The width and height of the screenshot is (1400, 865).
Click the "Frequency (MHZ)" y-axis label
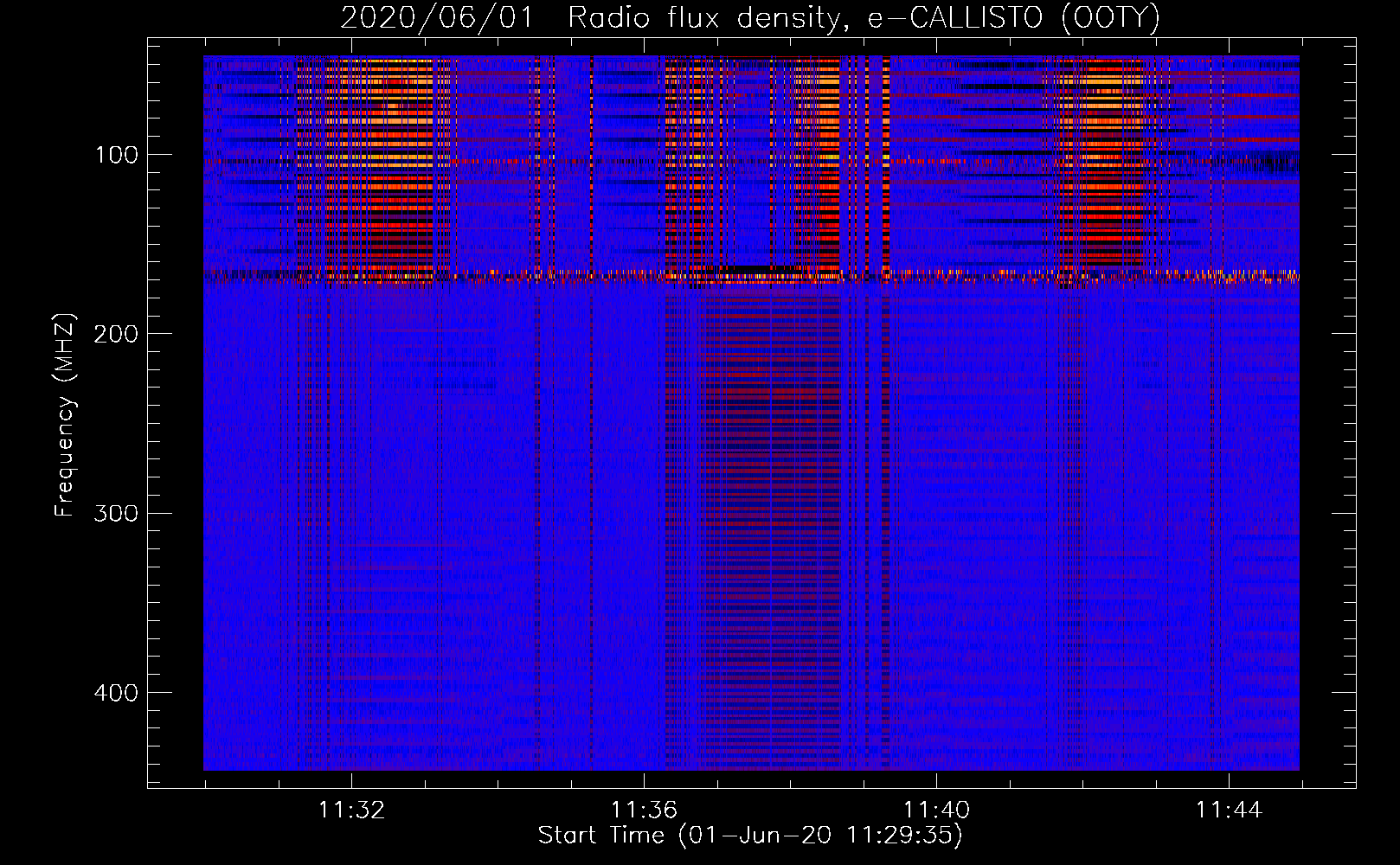[65, 414]
